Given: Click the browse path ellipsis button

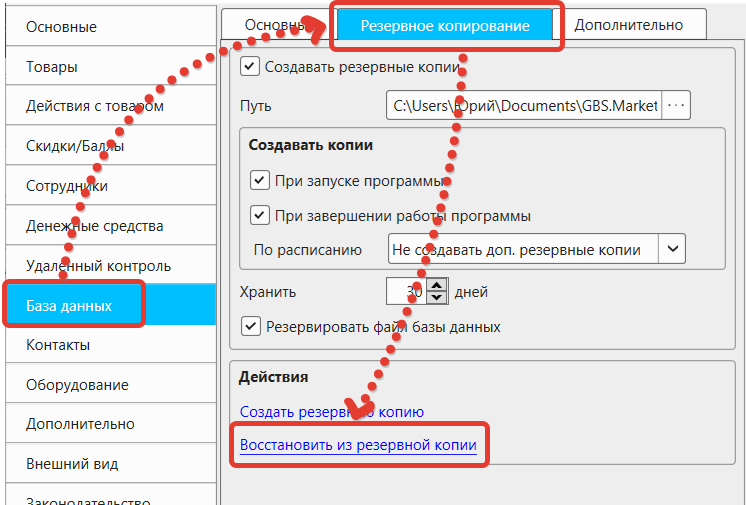Looking at the screenshot, I should click(x=677, y=105).
